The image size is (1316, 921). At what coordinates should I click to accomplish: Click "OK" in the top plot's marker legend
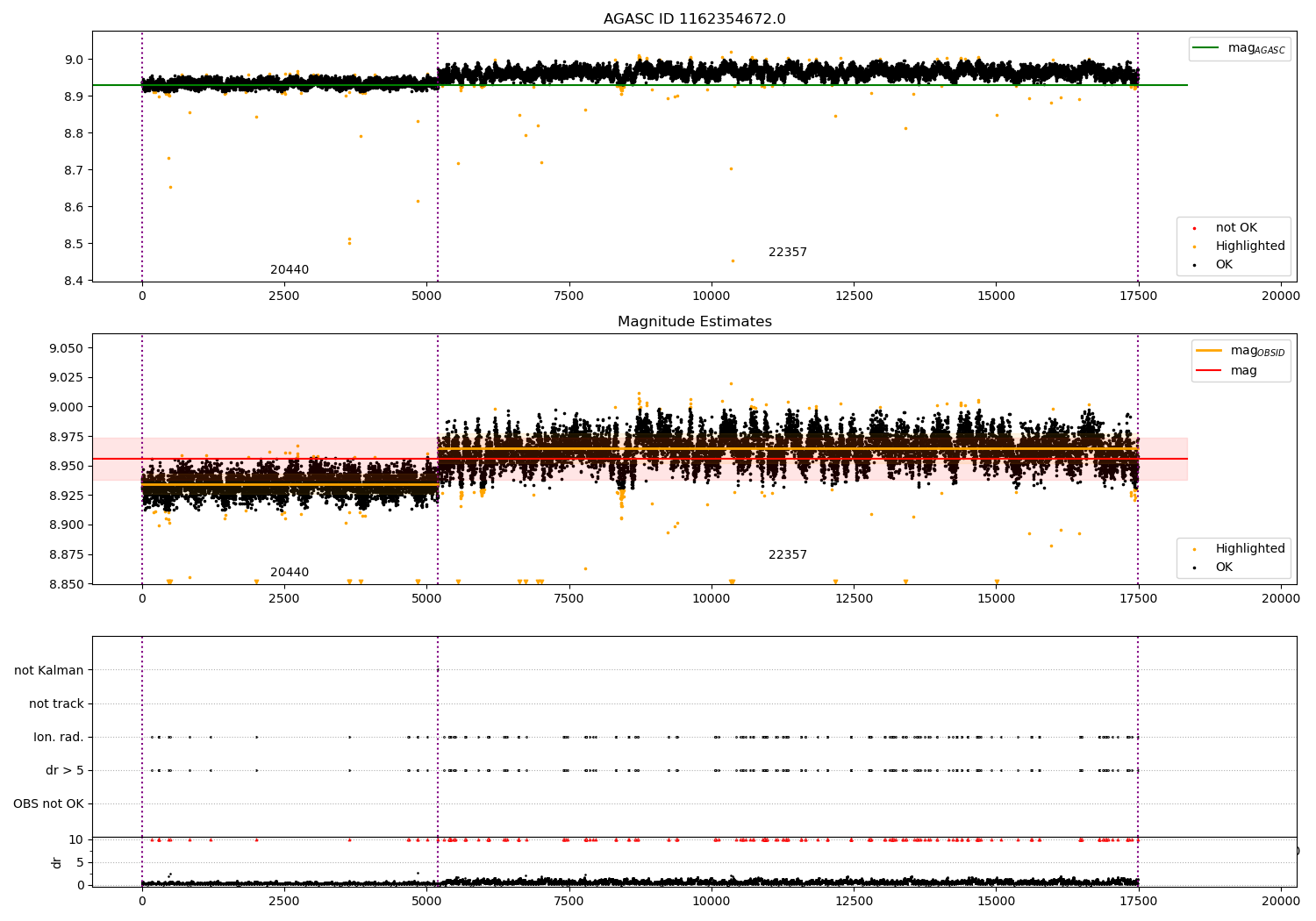tap(1224, 265)
